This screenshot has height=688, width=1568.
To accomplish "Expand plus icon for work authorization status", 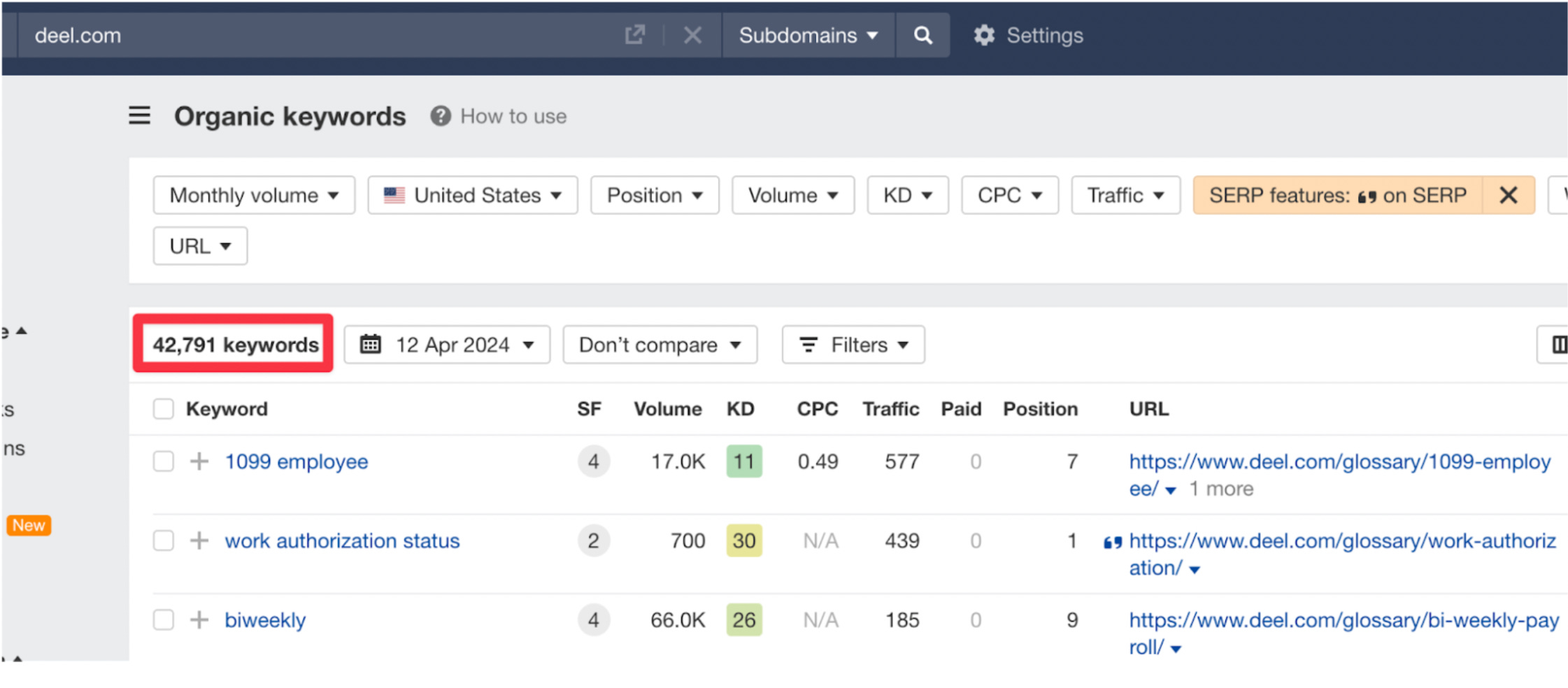I will (x=199, y=540).
